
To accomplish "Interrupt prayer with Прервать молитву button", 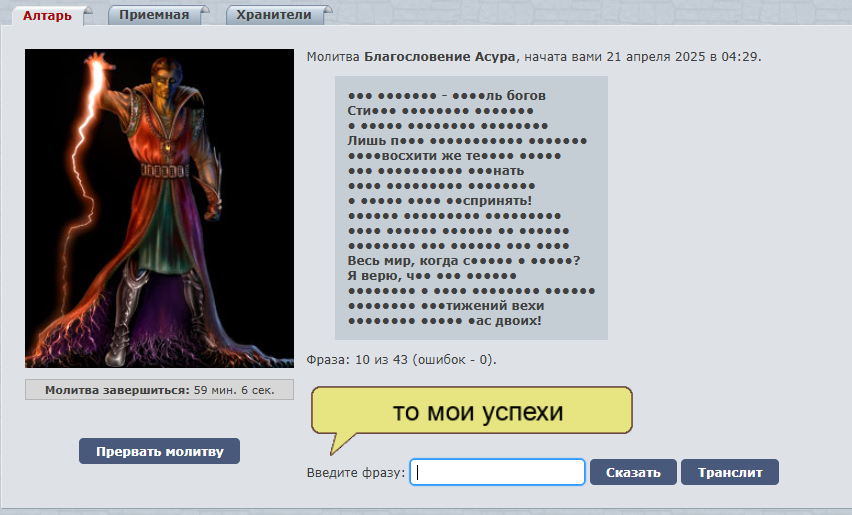I will 159,451.
